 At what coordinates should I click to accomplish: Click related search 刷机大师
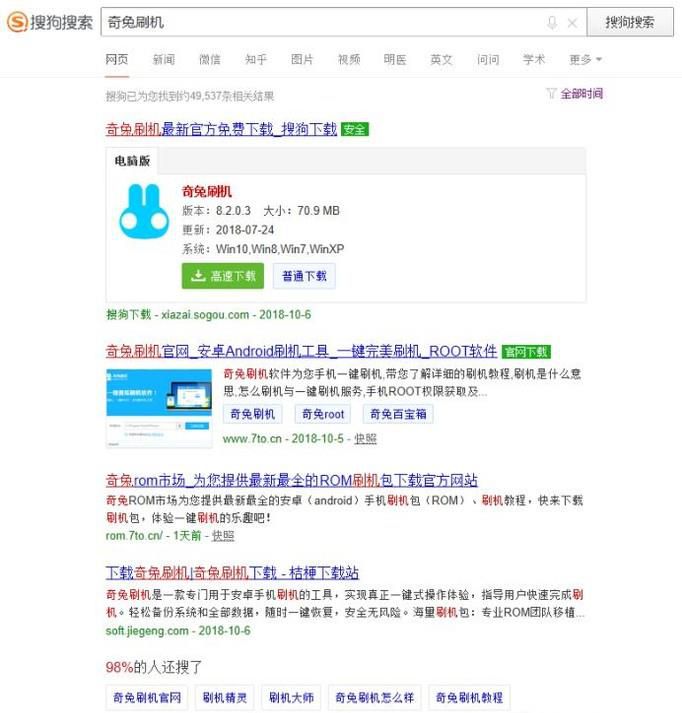tap(291, 698)
